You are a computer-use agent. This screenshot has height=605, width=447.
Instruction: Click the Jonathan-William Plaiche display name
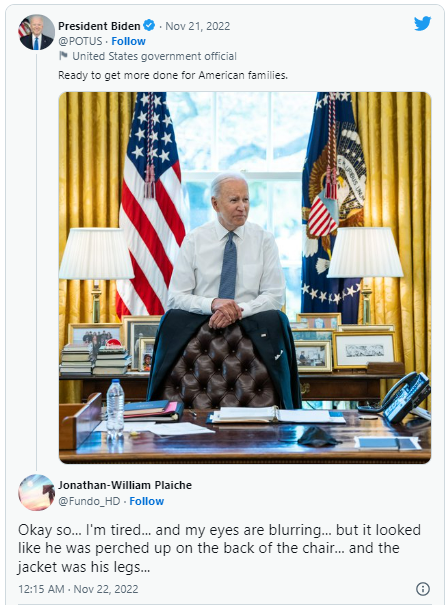(125, 485)
